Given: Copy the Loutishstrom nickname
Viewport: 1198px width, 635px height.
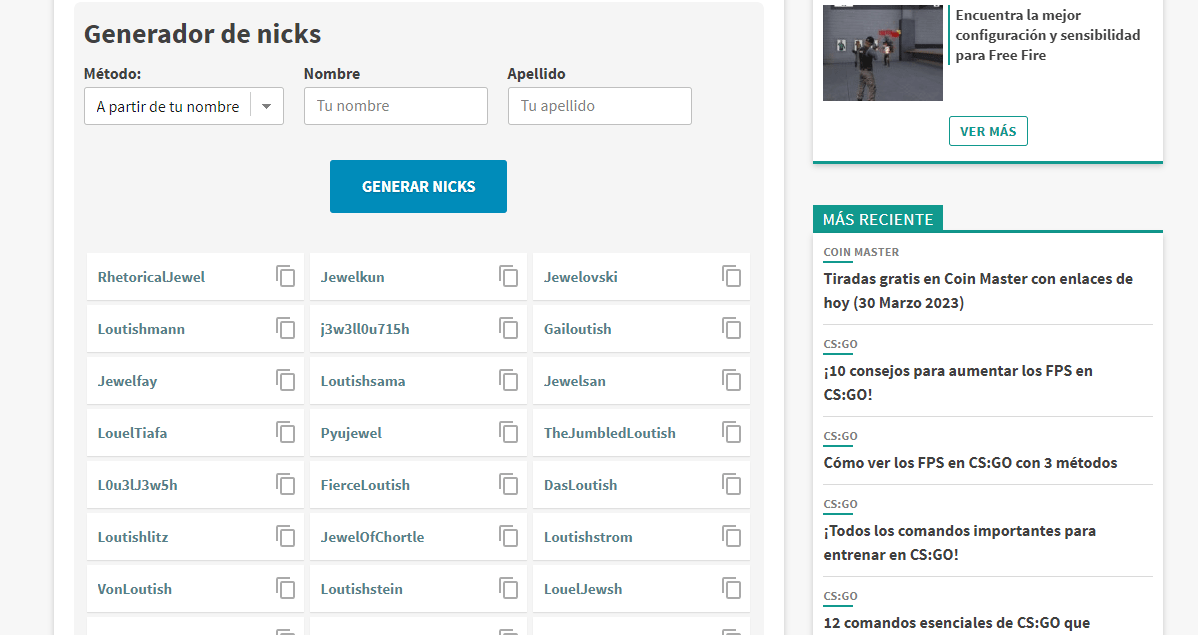Looking at the screenshot, I should point(732,537).
